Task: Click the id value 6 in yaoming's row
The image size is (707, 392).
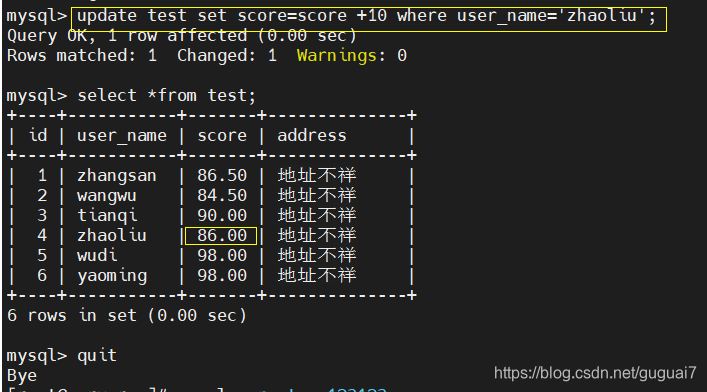Action: 42,275
